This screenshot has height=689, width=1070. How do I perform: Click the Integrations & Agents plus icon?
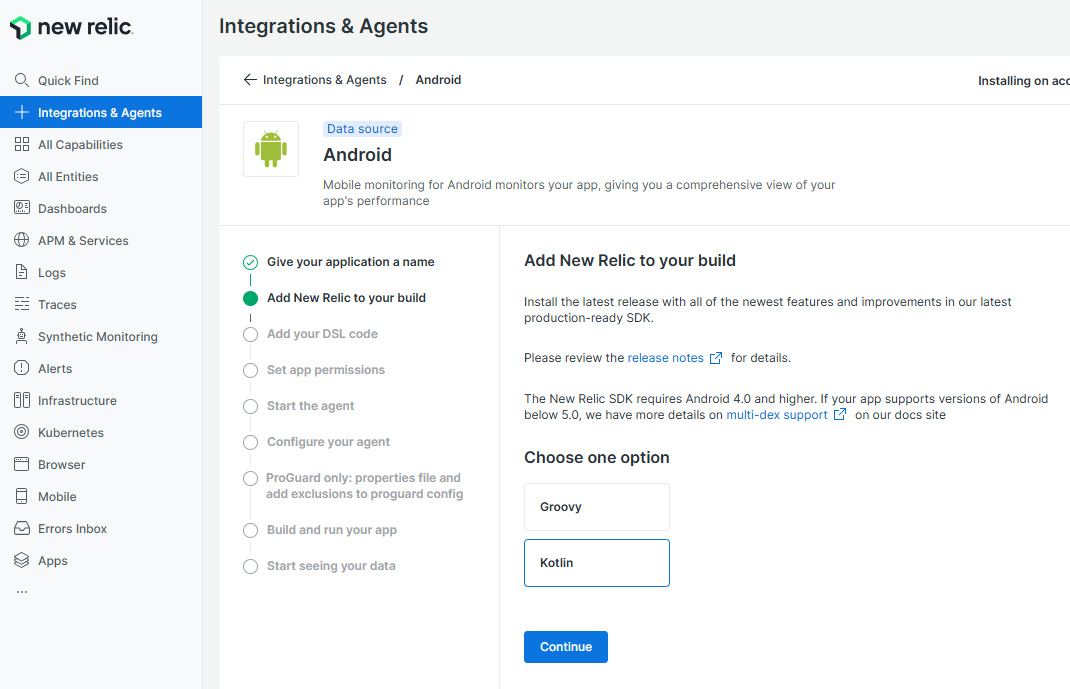[x=22, y=113]
